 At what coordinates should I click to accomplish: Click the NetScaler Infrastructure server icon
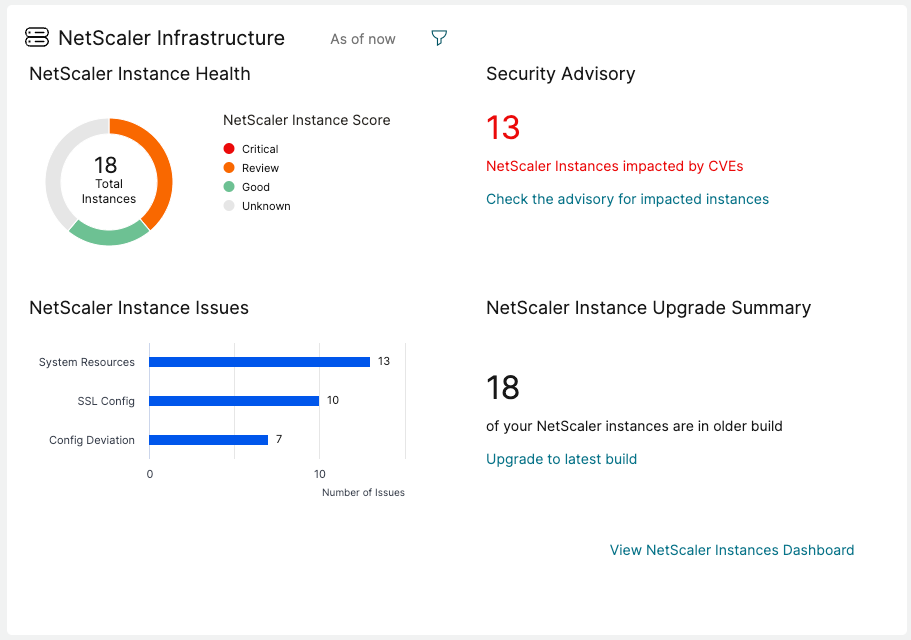37,37
